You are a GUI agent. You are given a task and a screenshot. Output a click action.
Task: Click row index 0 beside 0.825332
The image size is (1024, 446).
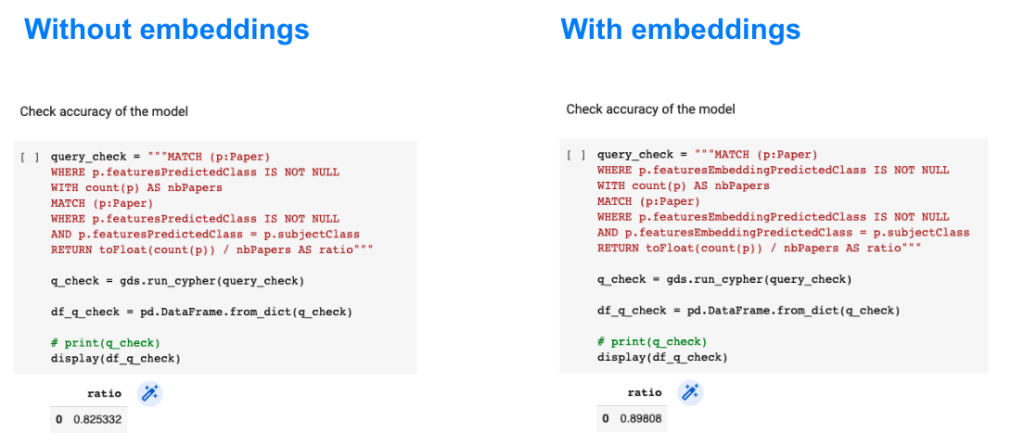tap(58, 420)
